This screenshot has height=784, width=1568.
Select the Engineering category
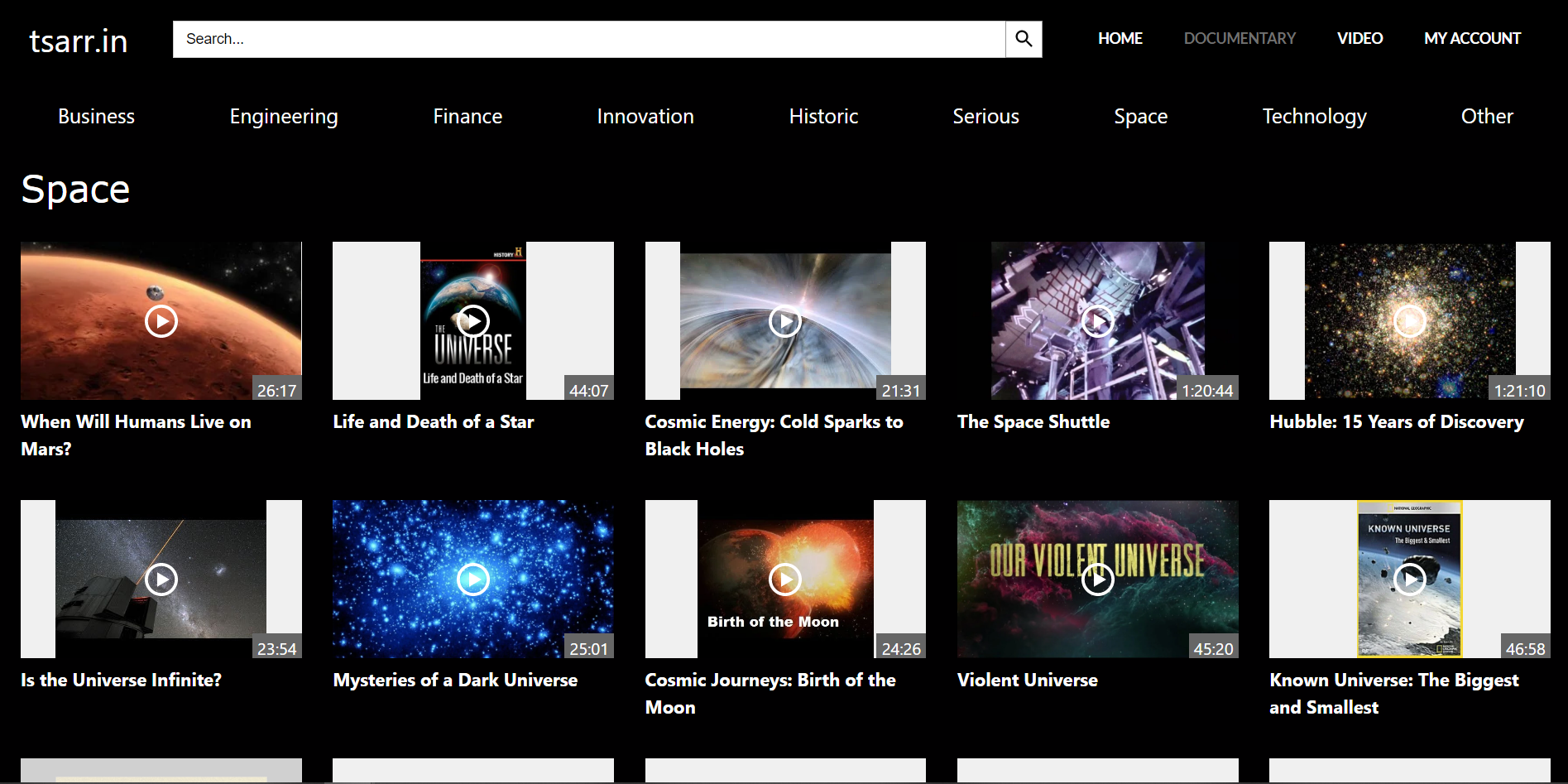coord(284,117)
